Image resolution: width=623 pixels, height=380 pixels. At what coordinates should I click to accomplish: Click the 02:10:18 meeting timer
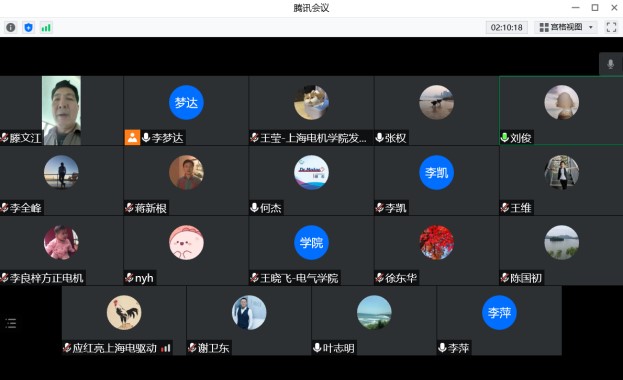click(x=507, y=27)
